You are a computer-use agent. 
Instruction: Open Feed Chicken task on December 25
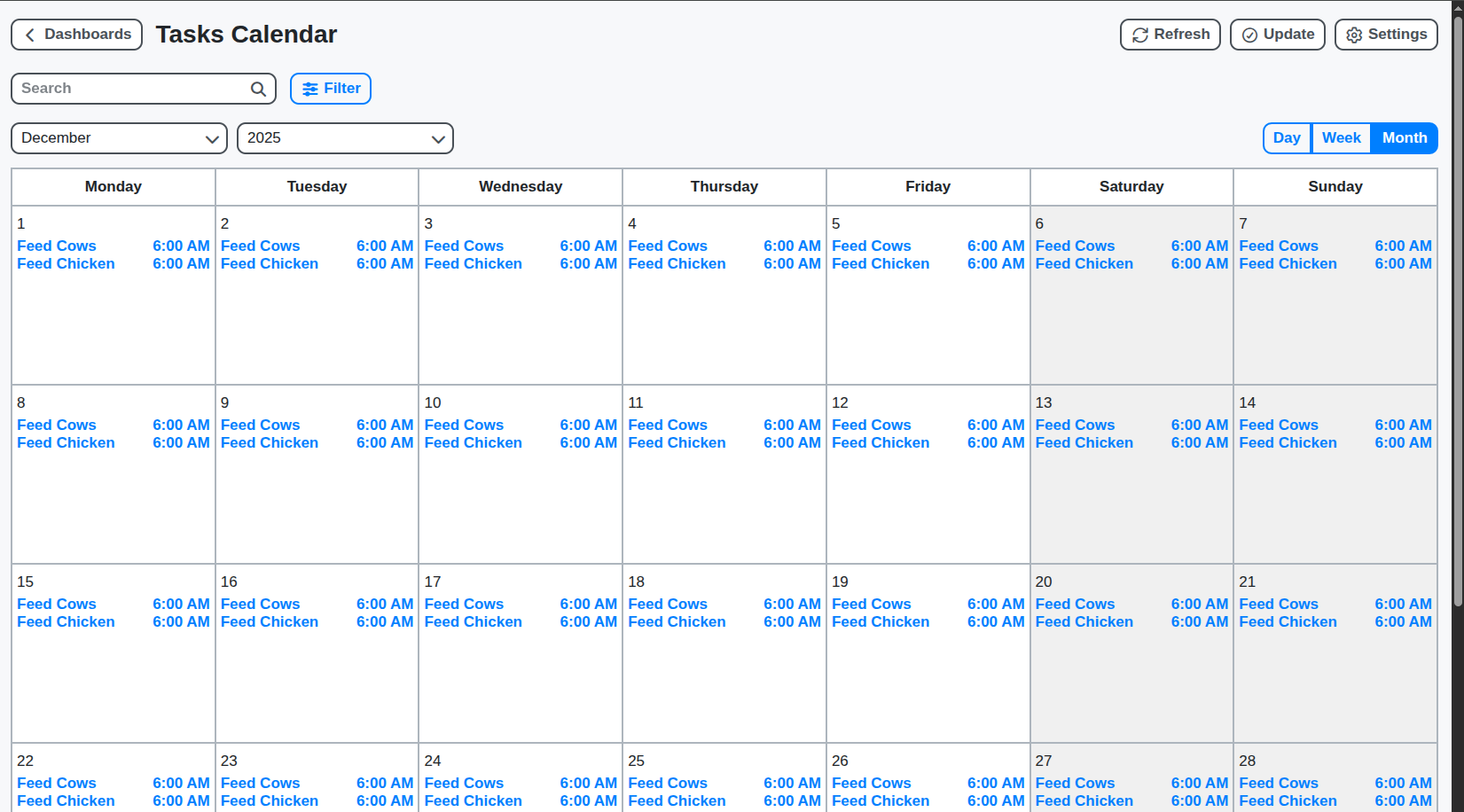[x=677, y=800]
